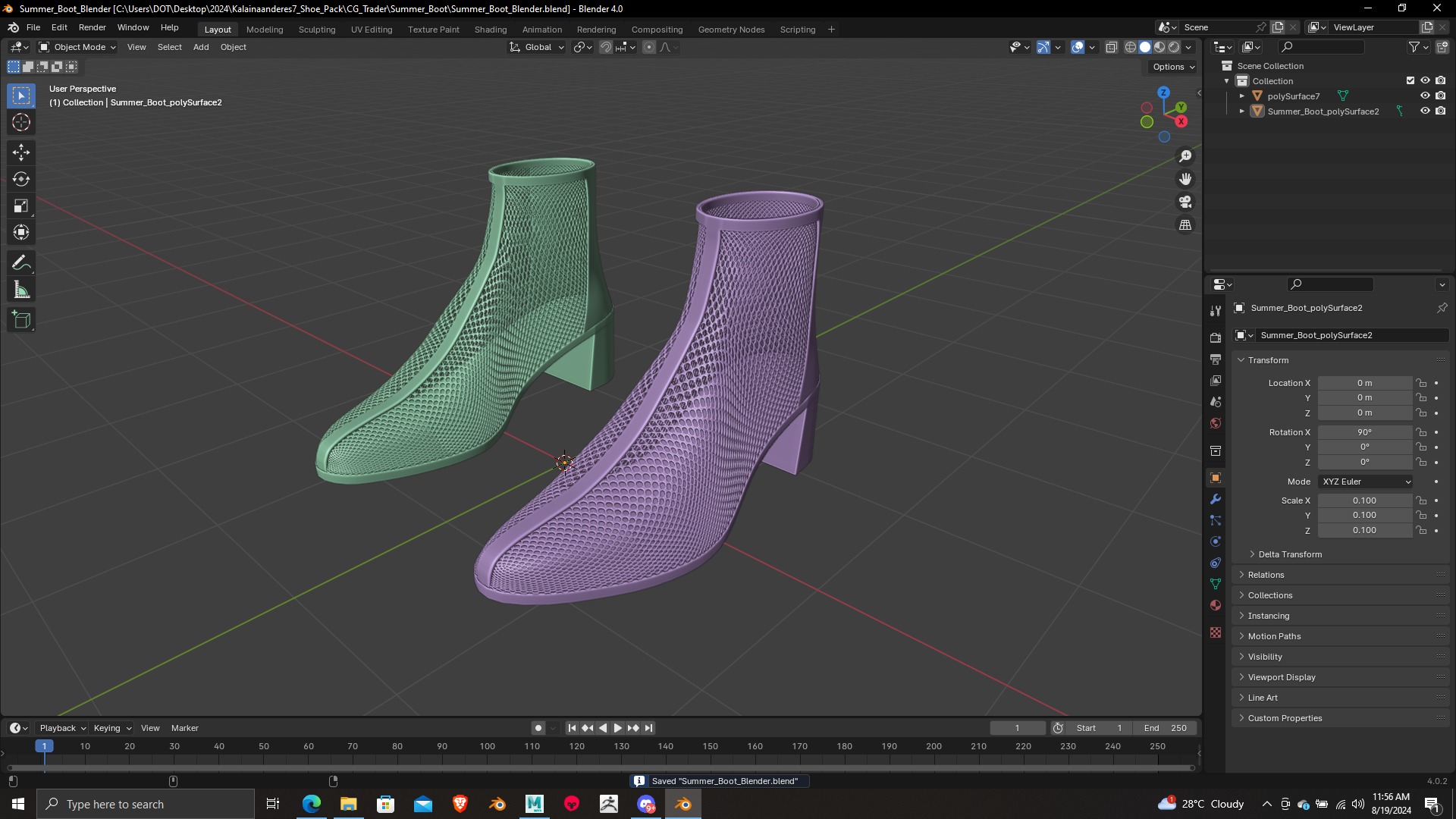This screenshot has width=1456, height=819.
Task: Select the Add Cube tool
Action: [21, 320]
